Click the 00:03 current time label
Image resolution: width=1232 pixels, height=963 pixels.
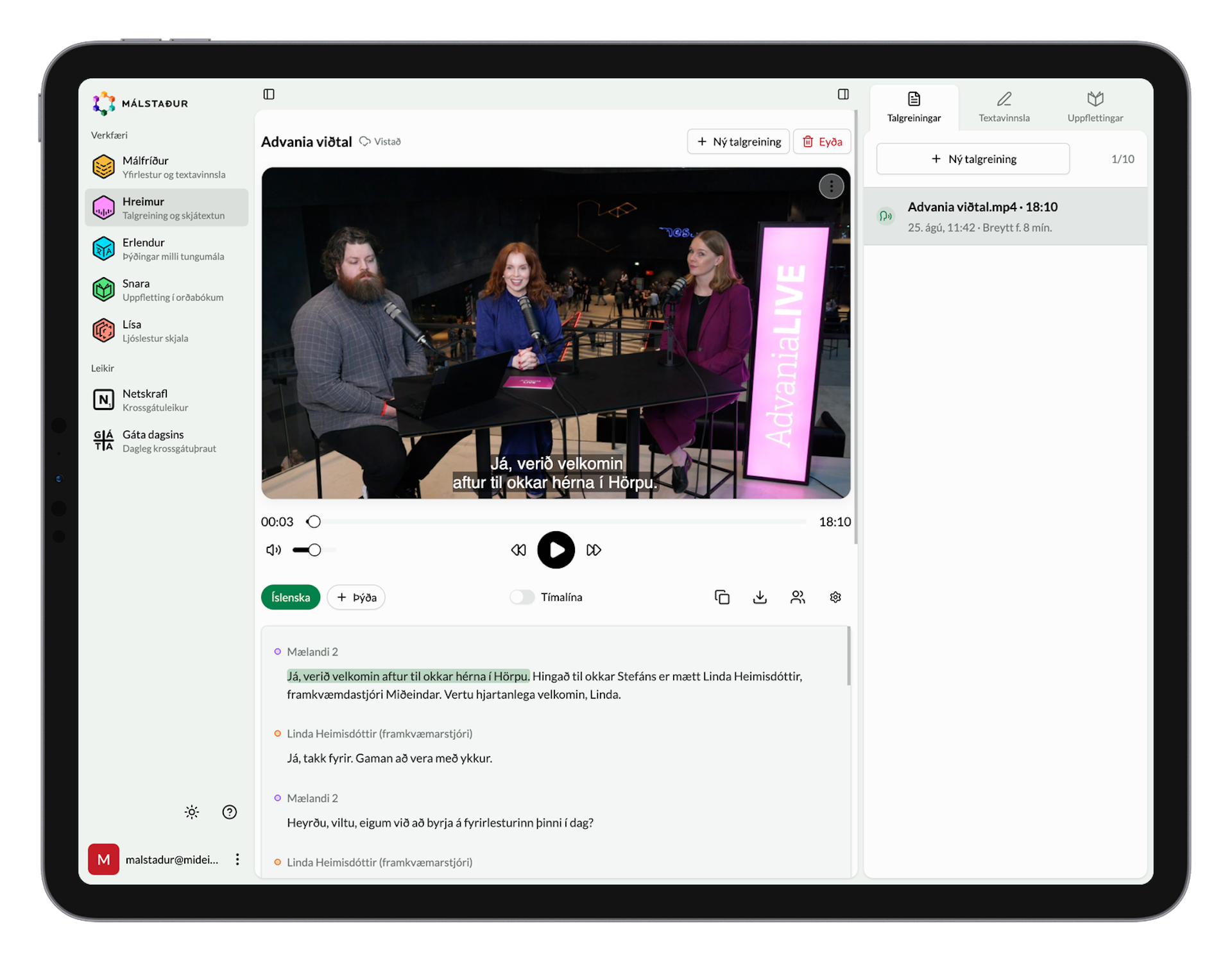click(x=277, y=522)
